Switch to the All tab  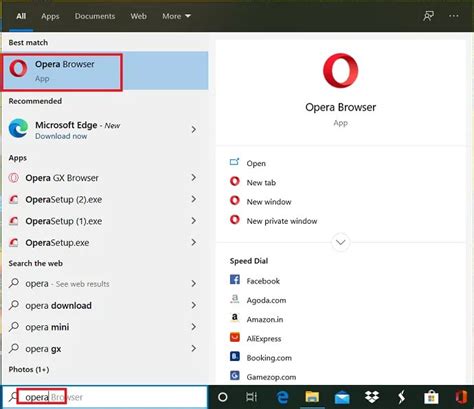point(21,16)
